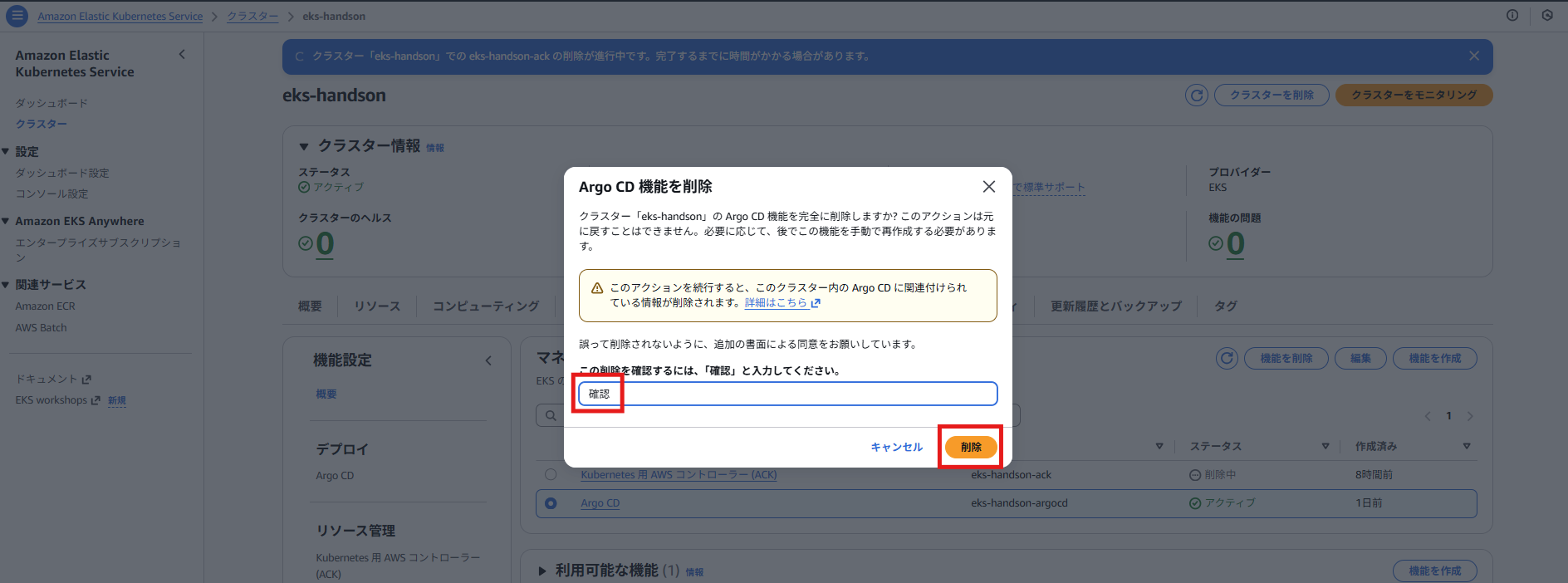Click 機能を作成 in managed capabilities header
Image resolution: width=1568 pixels, height=583 pixels.
[x=1434, y=358]
